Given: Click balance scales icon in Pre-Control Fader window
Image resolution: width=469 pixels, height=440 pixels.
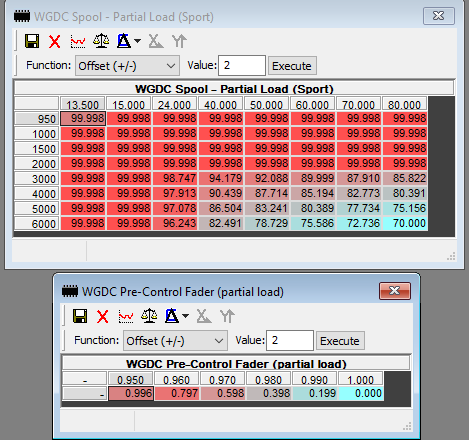Looking at the screenshot, I should tap(149, 316).
